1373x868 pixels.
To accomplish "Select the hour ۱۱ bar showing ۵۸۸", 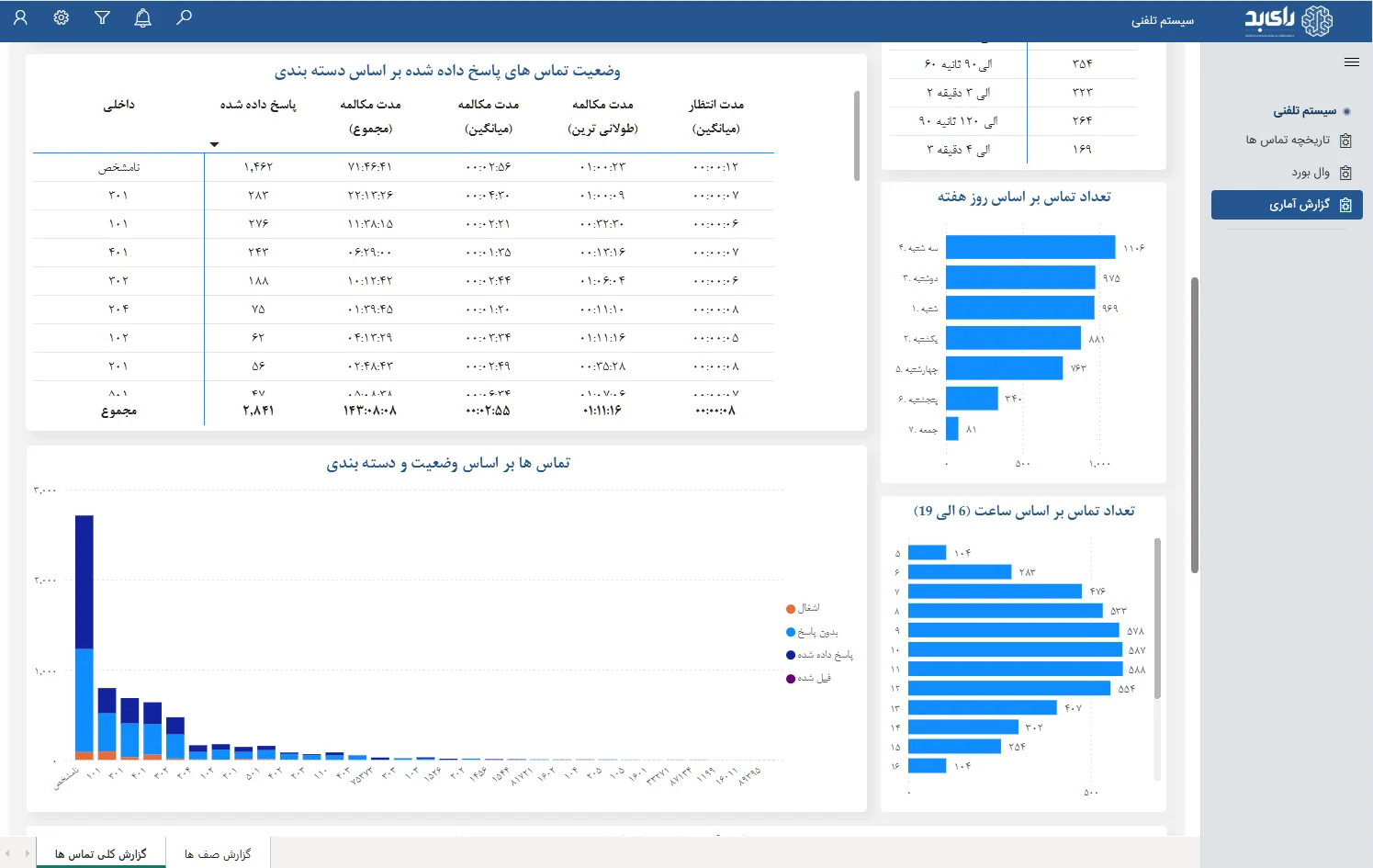I will pos(1016,669).
